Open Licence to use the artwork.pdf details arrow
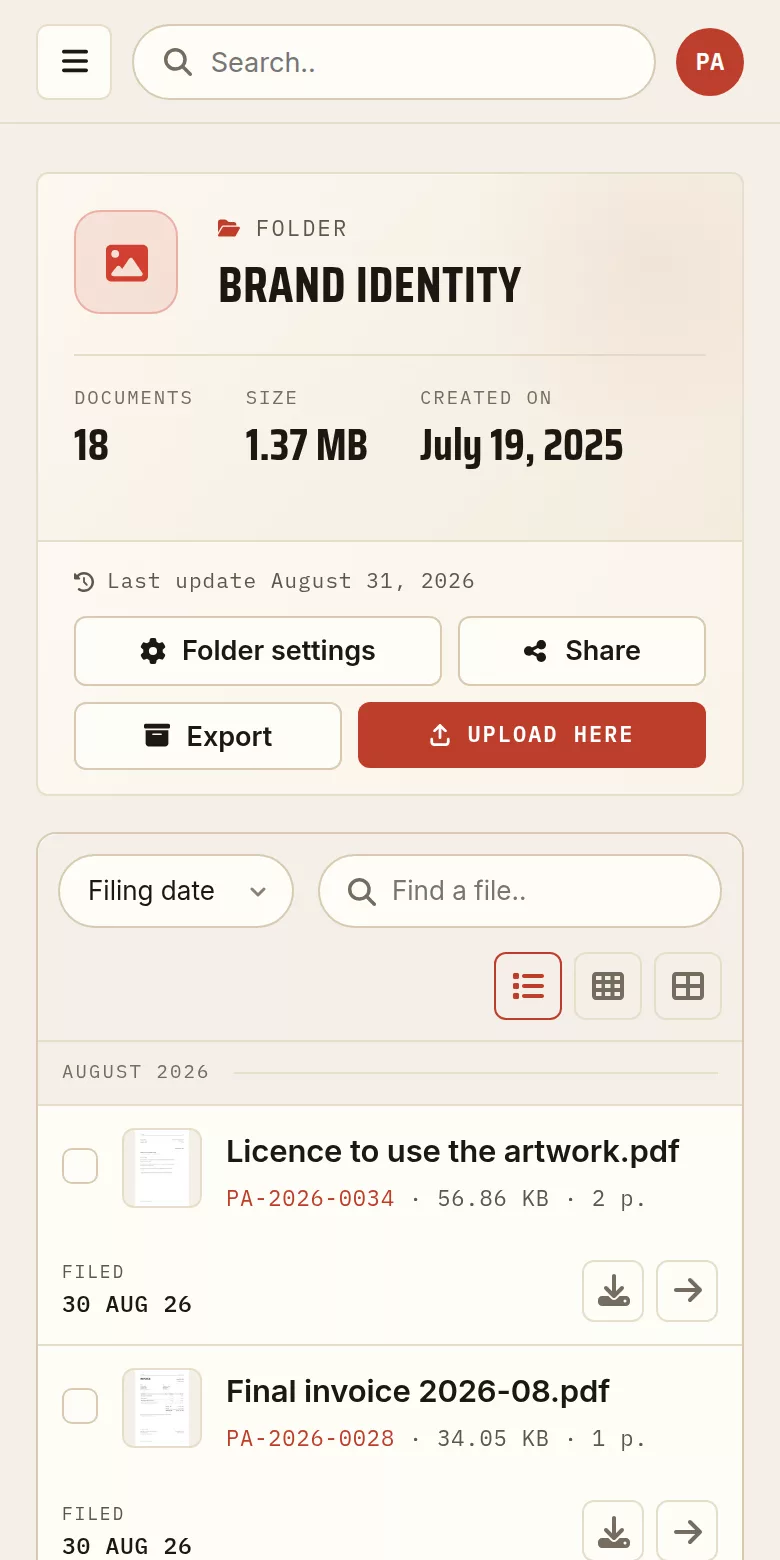 point(687,1291)
